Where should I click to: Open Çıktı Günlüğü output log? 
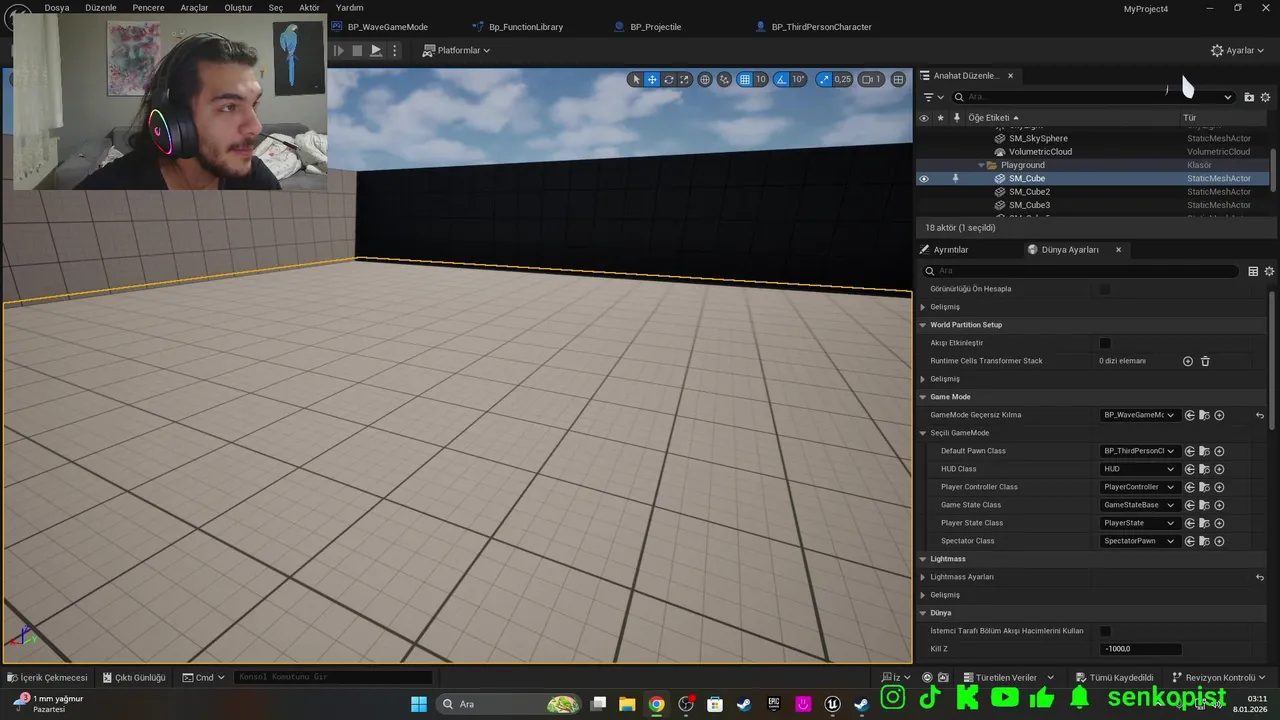[x=133, y=677]
